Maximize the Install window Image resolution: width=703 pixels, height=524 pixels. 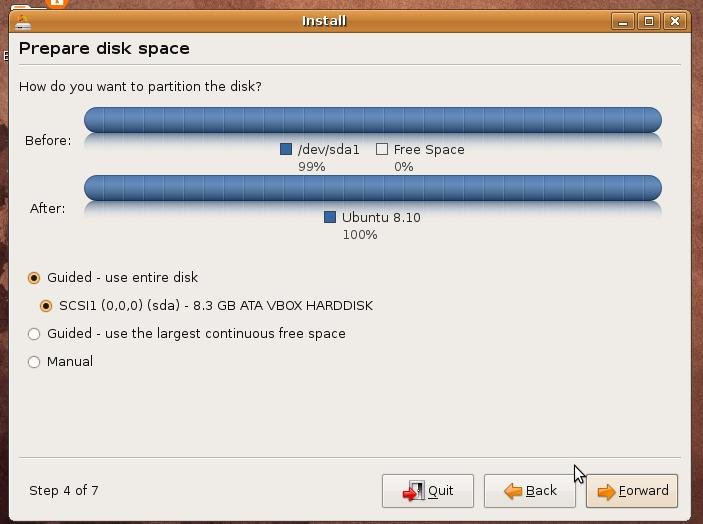point(649,20)
